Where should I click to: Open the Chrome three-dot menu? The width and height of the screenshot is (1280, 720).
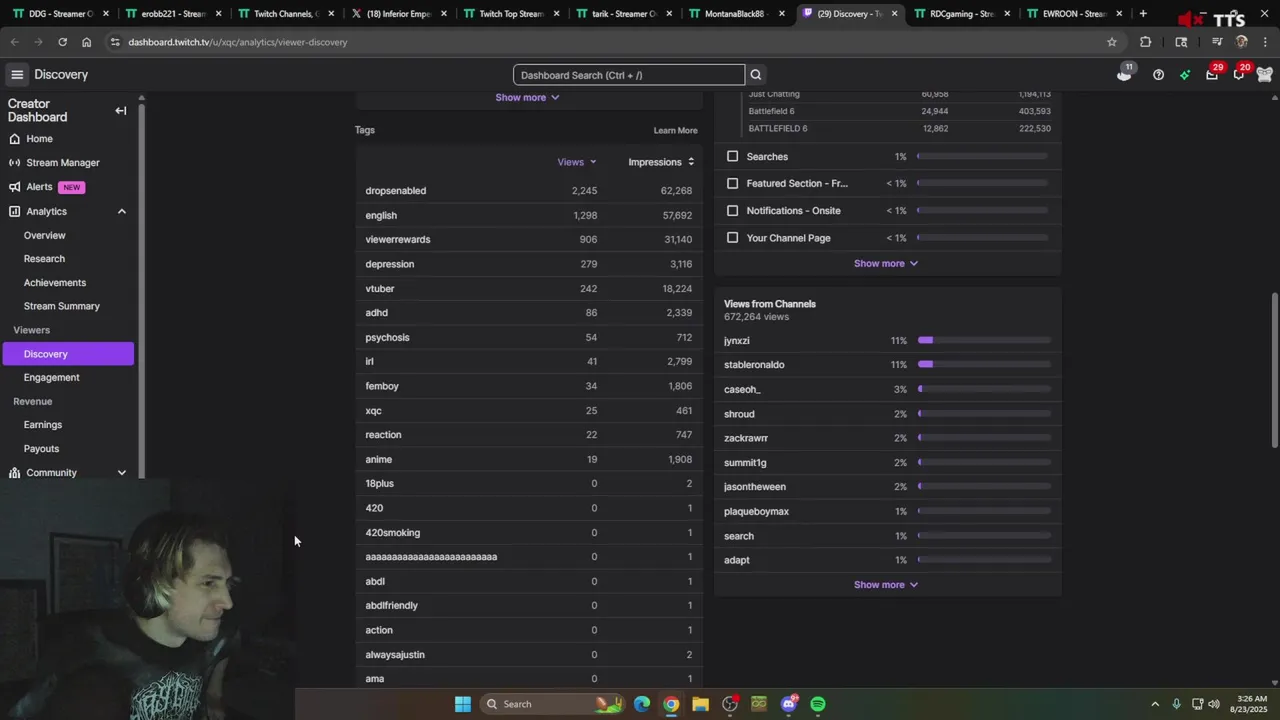1266,42
